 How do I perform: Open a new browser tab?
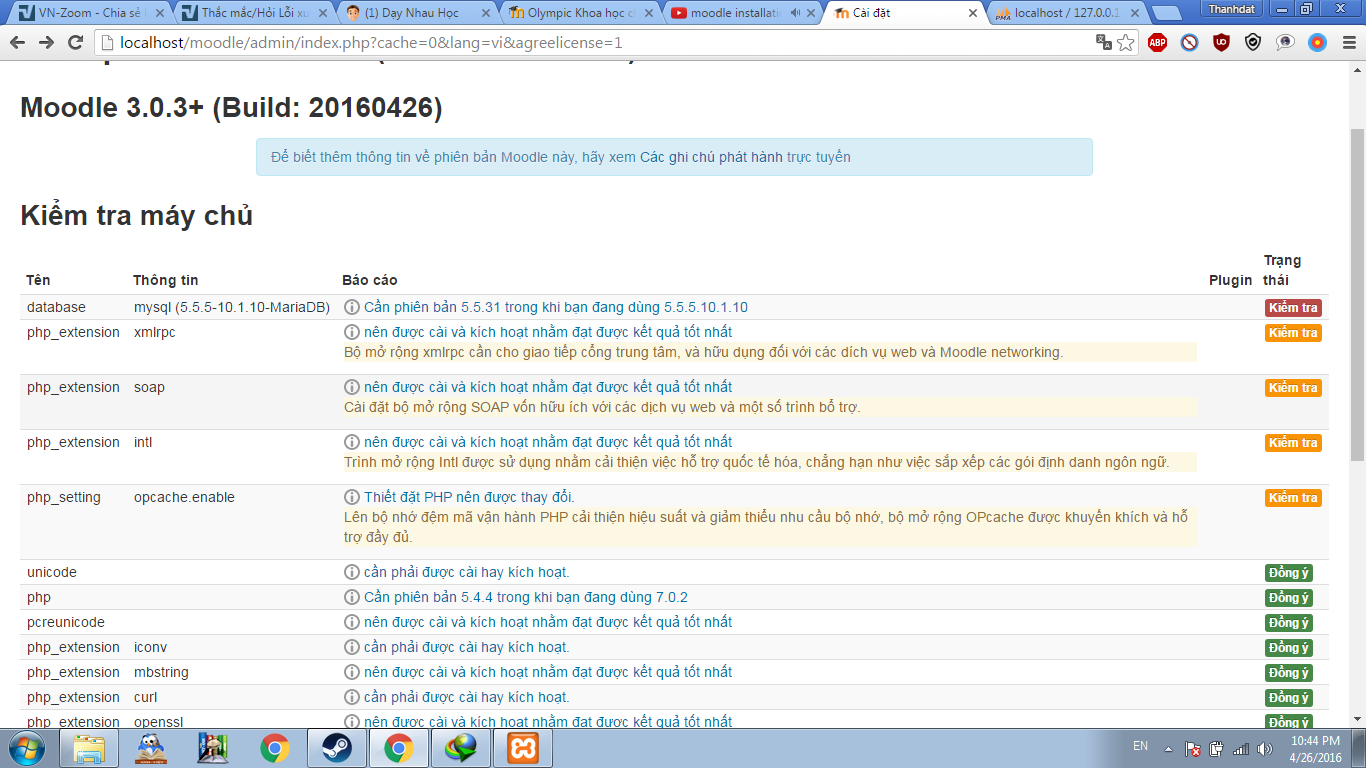(1166, 13)
